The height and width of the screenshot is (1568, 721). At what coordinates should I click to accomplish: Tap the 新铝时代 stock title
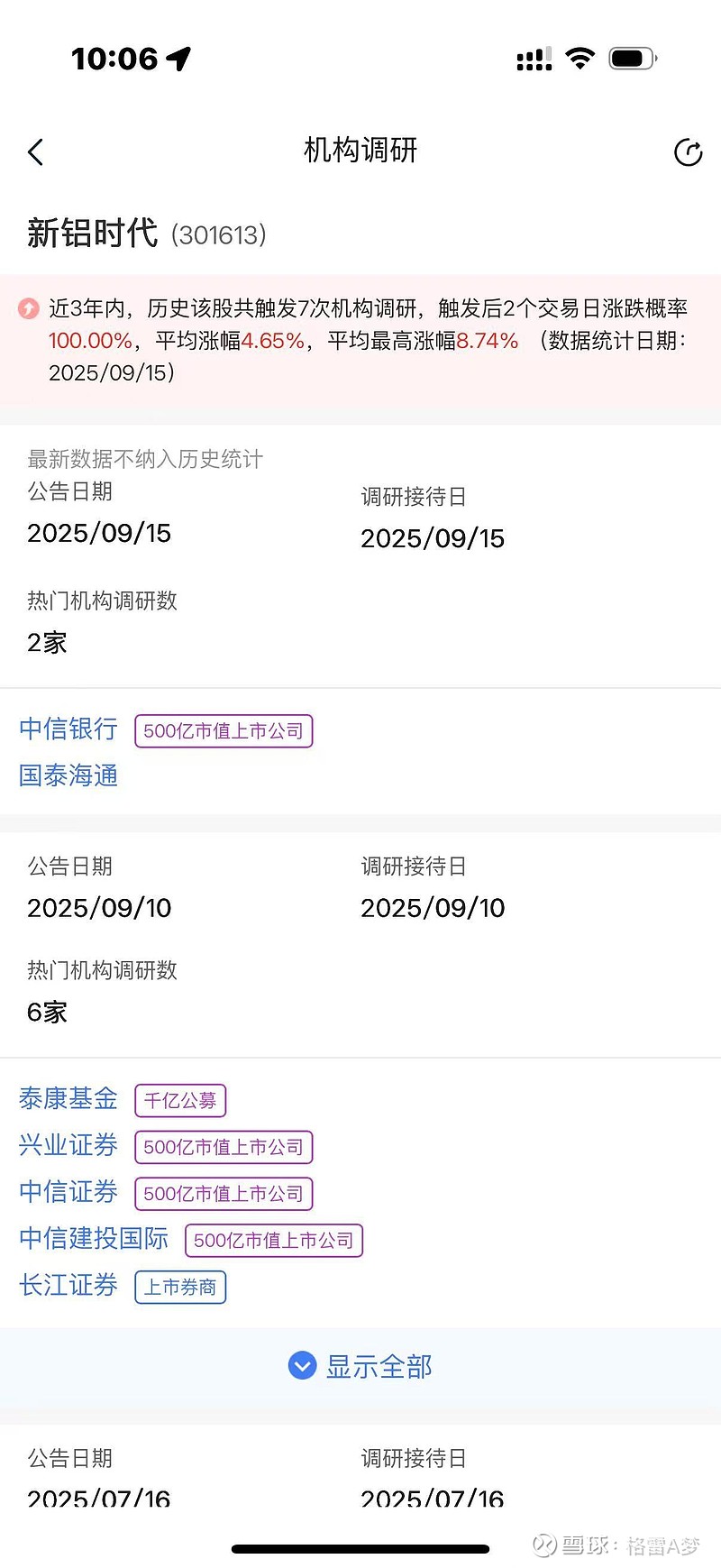93,234
